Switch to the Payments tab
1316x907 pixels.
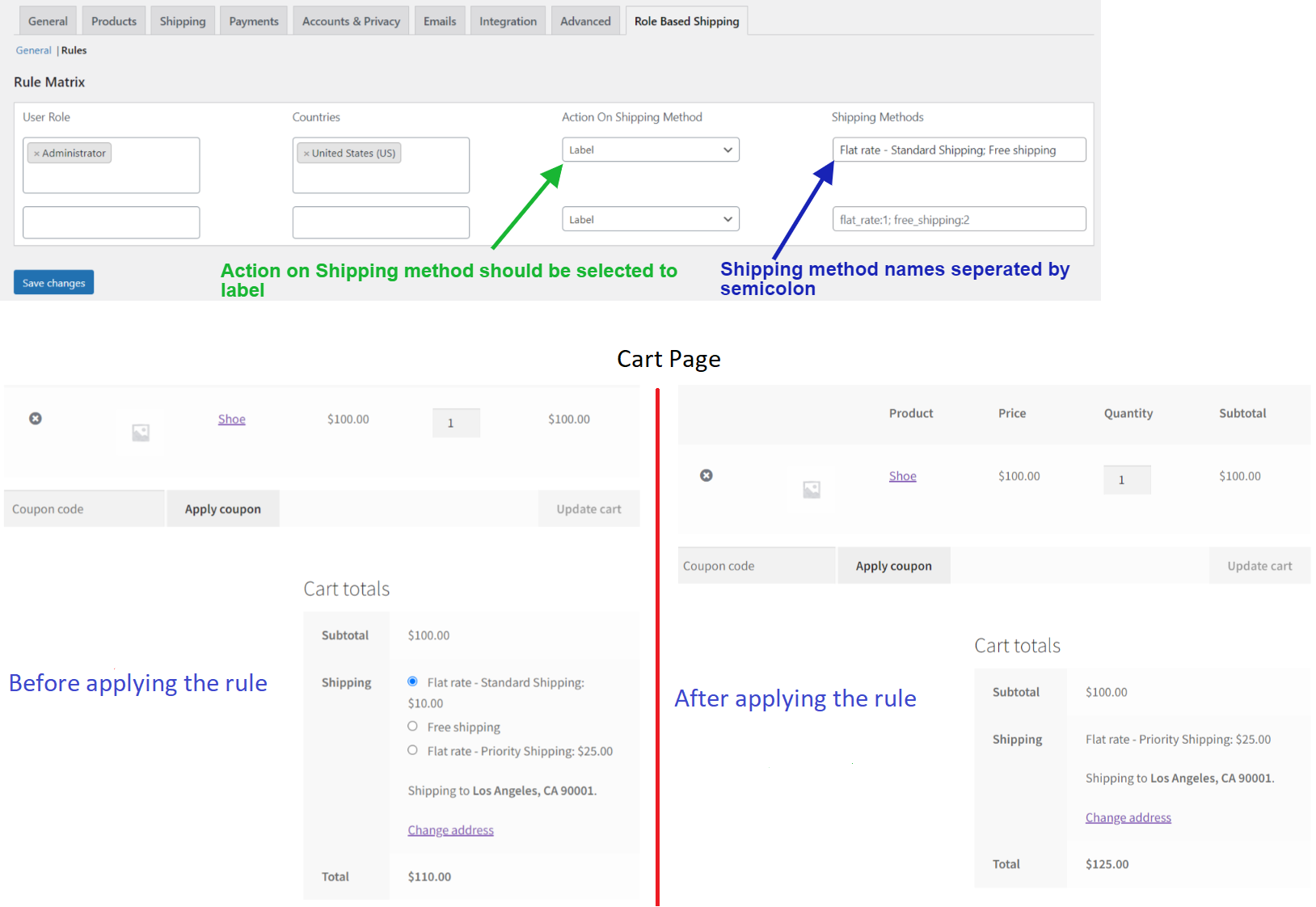(254, 21)
